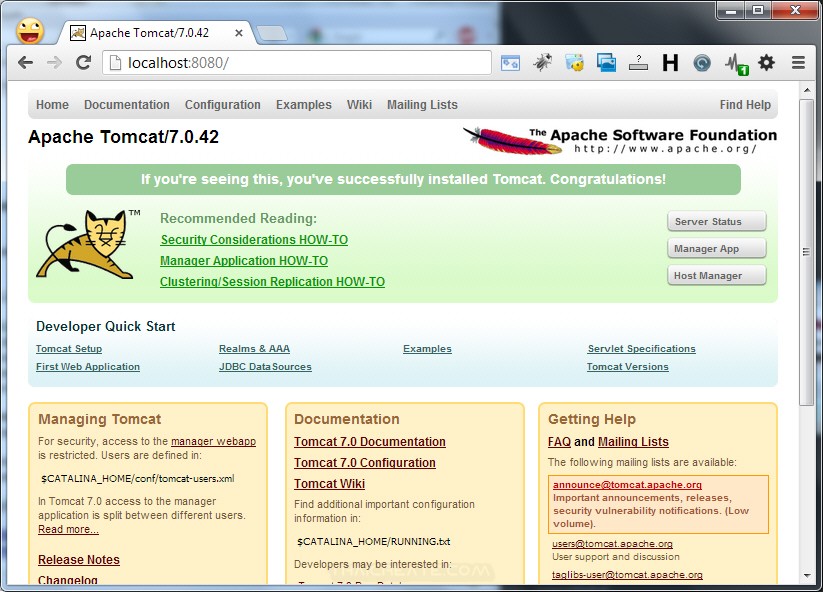823x592 pixels.
Task: Click the question mark ruler extension icon
Action: click(638, 63)
